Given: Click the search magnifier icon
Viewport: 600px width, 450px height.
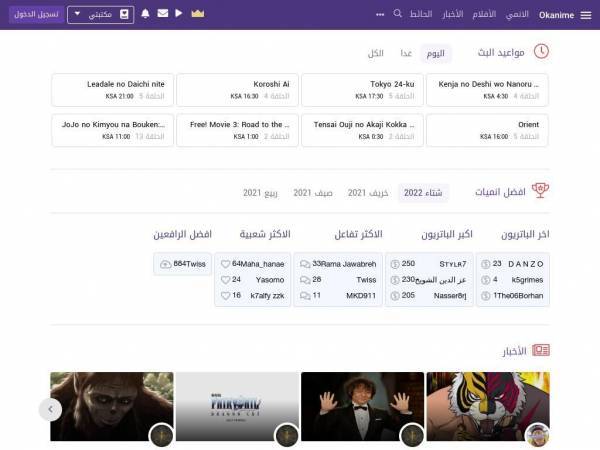Looking at the screenshot, I should click(398, 13).
